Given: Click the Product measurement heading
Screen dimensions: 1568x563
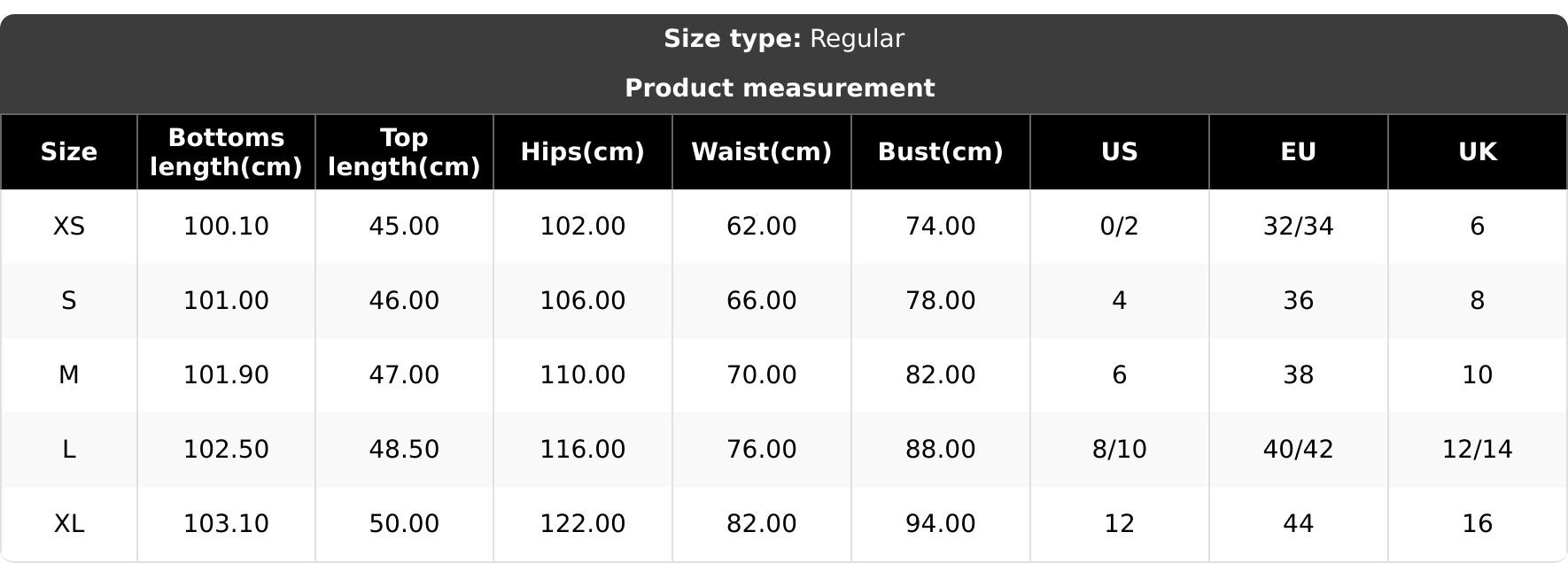Looking at the screenshot, I should point(780,89).
